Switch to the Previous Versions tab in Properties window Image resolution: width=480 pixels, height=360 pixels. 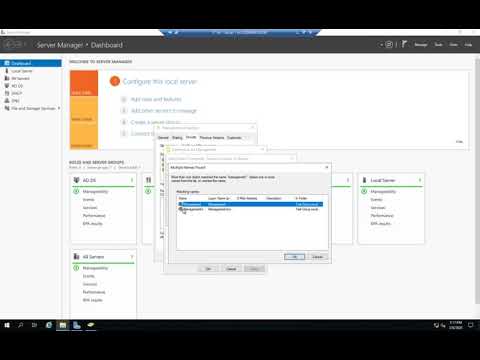point(212,138)
